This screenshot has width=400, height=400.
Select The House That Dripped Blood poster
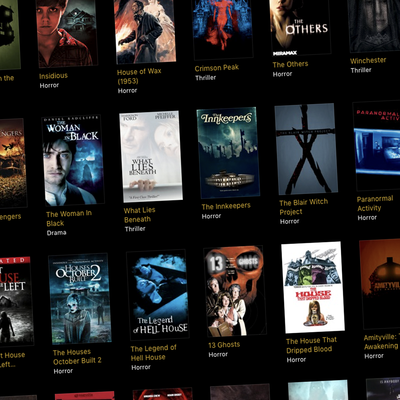coord(313,287)
